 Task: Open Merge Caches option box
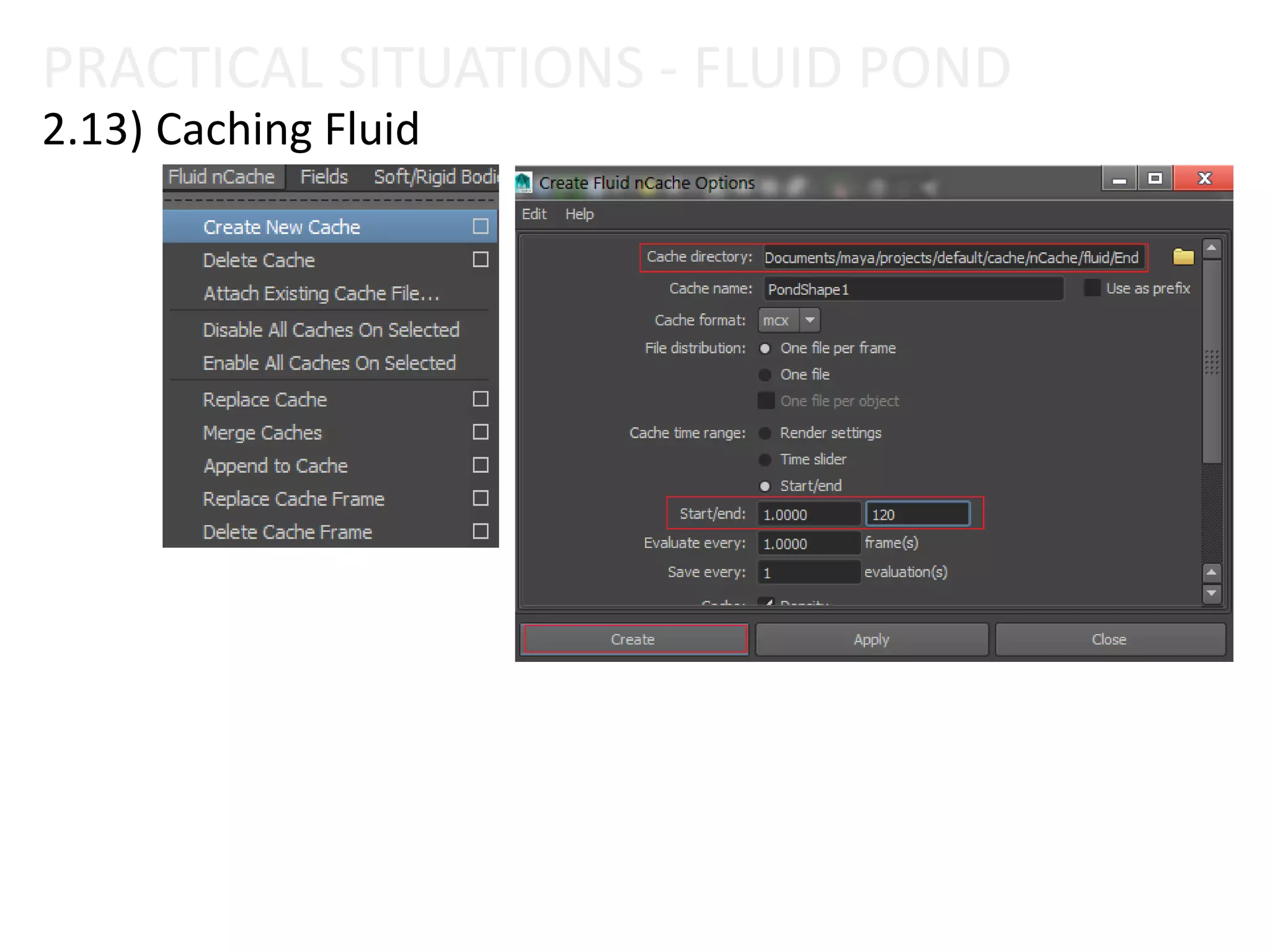click(481, 431)
